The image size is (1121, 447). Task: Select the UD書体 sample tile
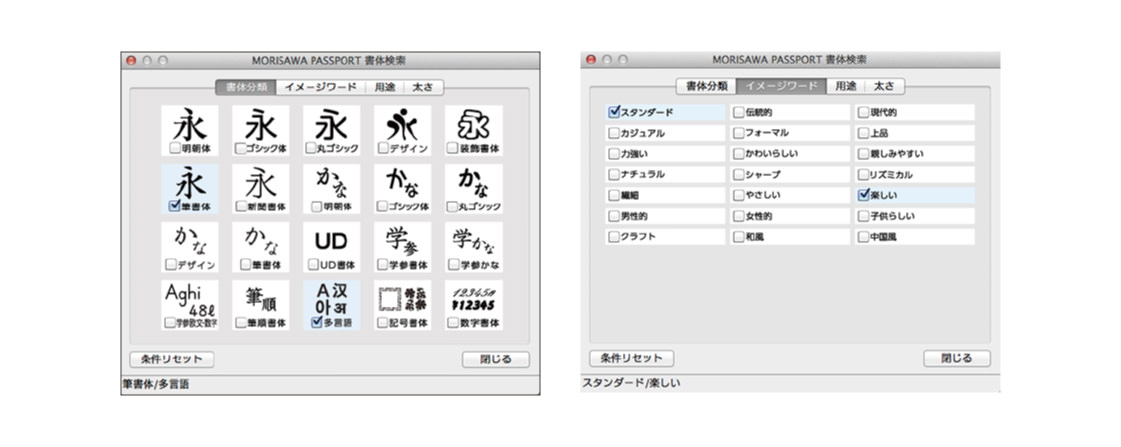[x=332, y=247]
